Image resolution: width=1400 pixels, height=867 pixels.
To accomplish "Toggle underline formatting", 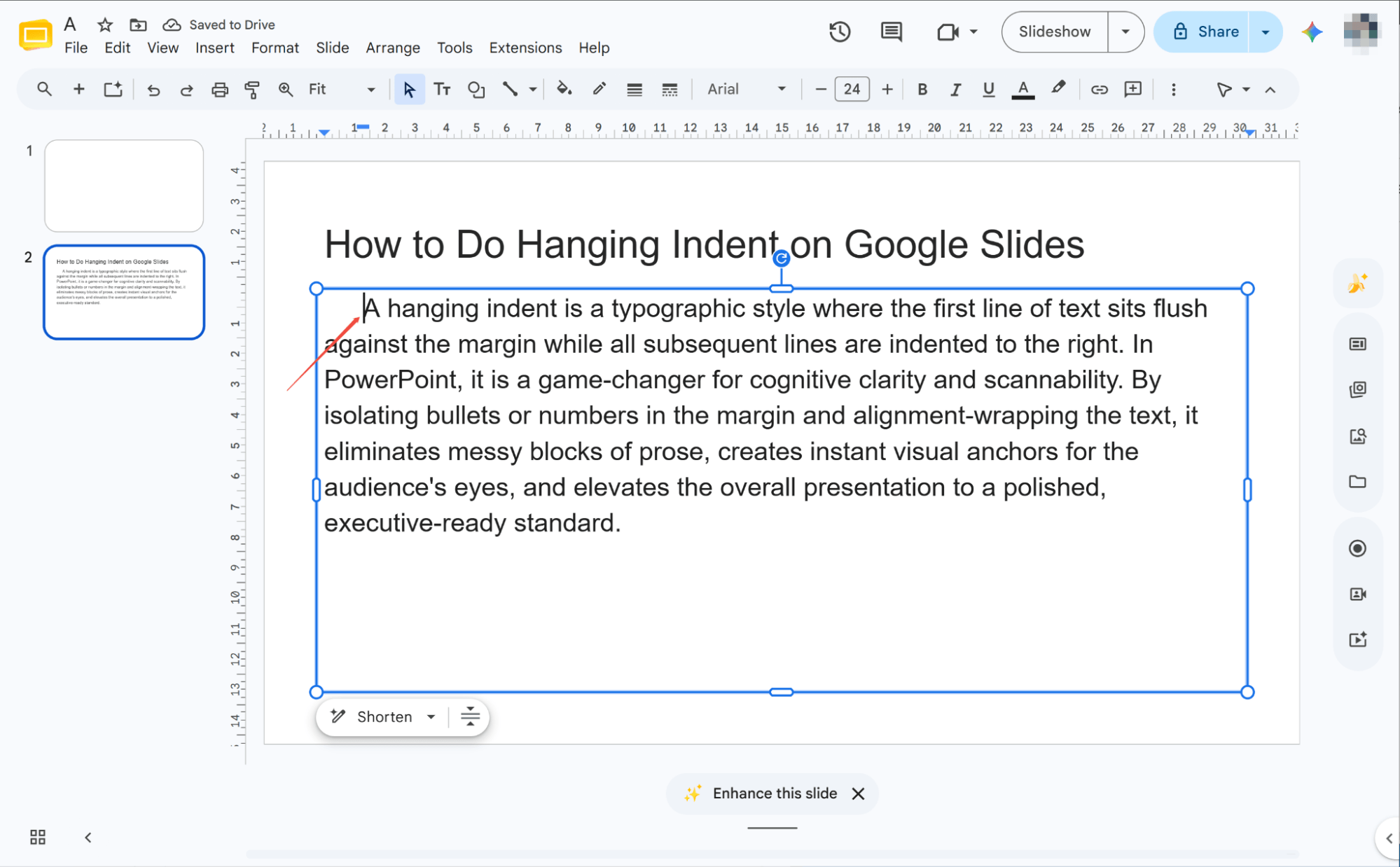I will 988,90.
